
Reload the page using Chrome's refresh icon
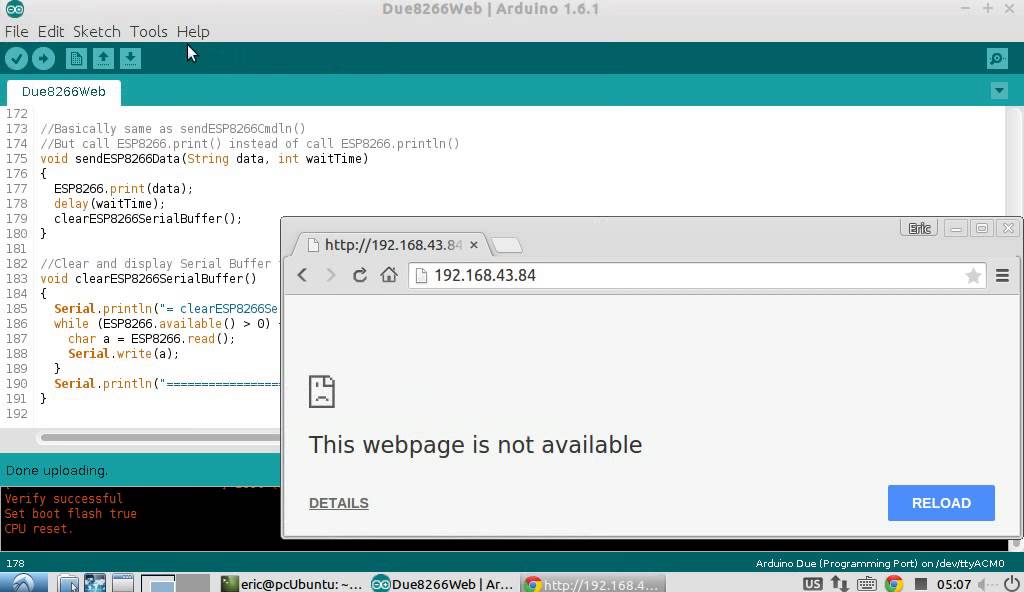(359, 275)
